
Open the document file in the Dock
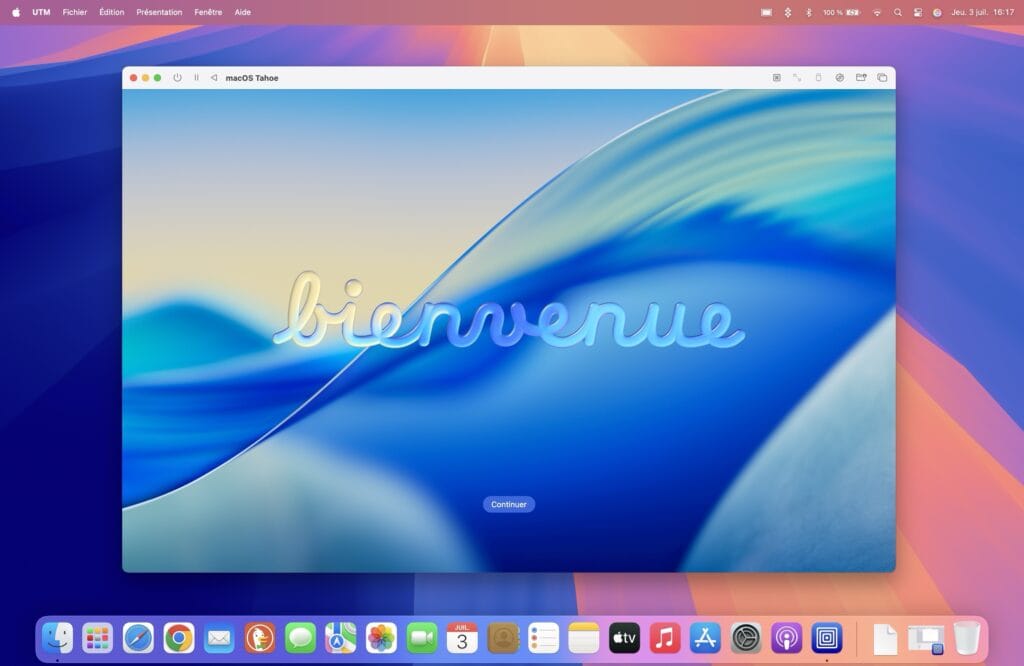pyautogui.click(x=886, y=638)
